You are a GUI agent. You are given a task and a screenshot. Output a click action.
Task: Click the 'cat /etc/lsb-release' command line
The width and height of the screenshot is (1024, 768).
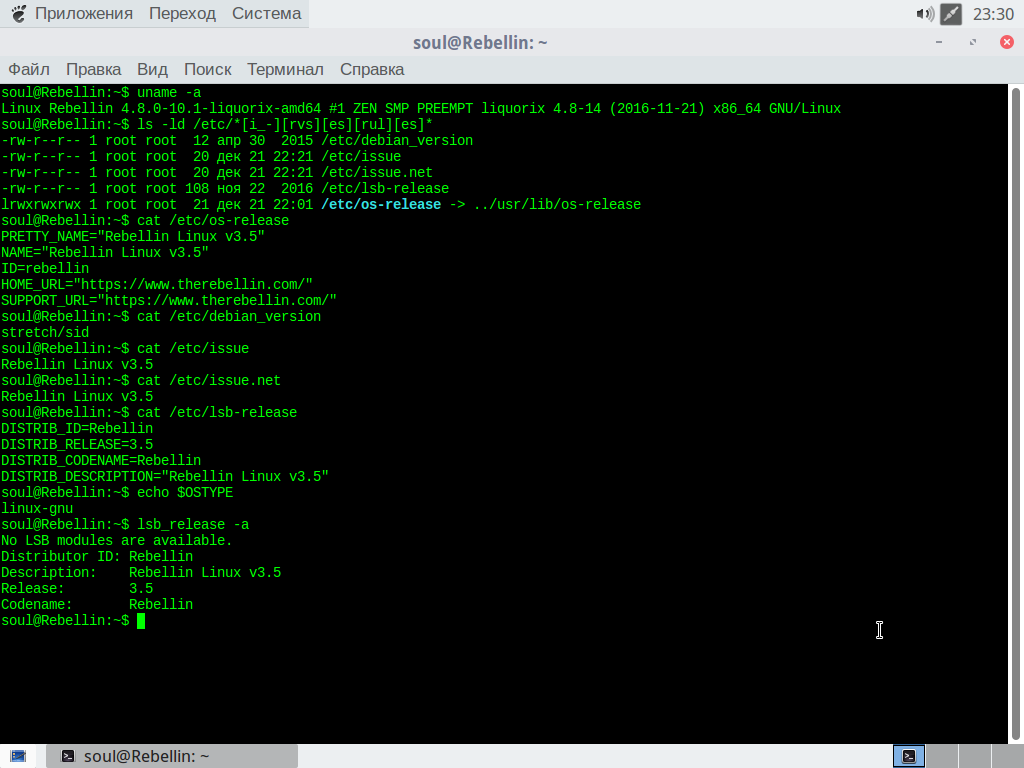[149, 413]
